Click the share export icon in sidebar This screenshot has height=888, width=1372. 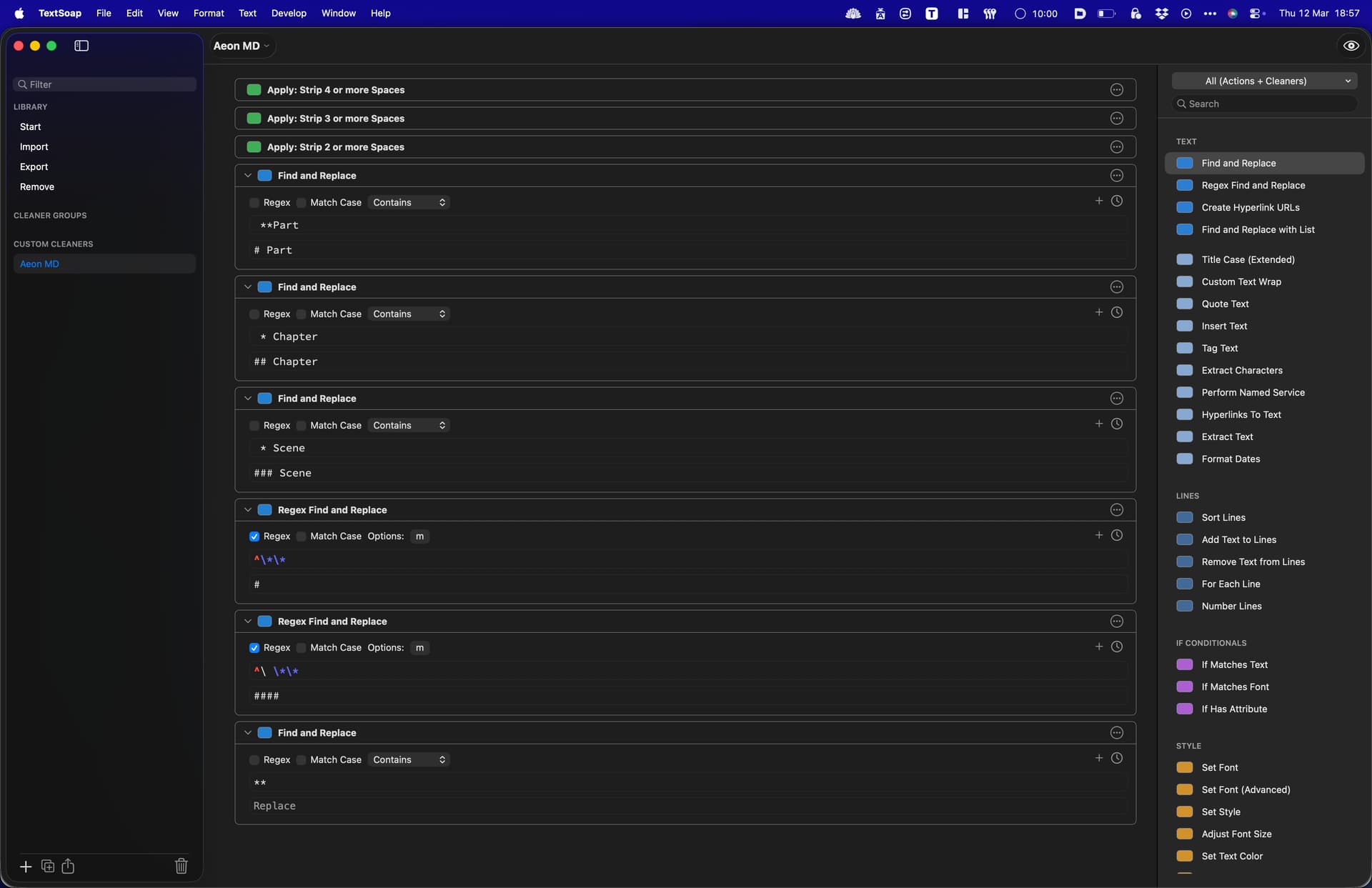coord(68,867)
